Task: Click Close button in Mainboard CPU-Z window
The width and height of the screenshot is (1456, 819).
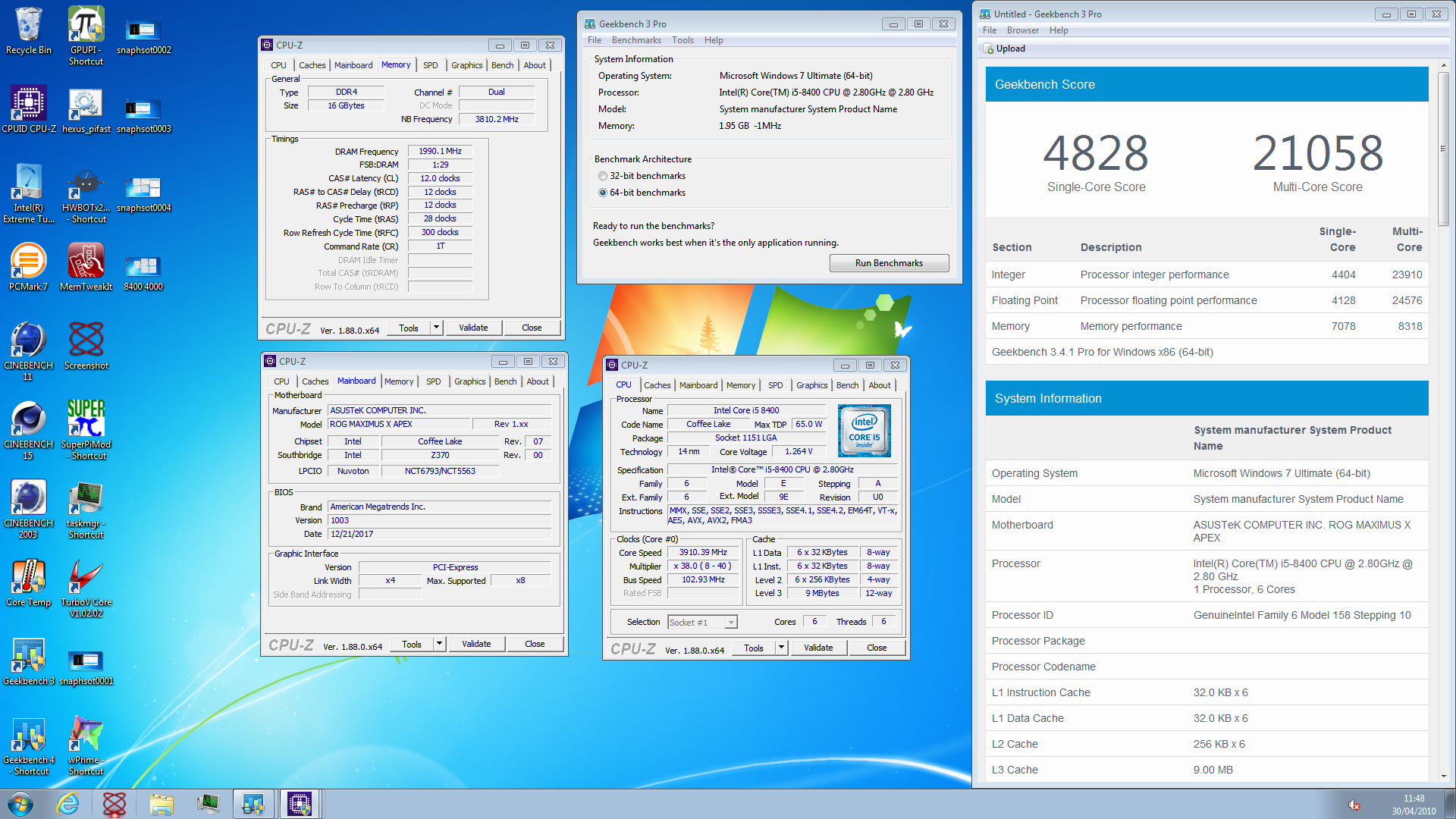Action: tap(535, 644)
